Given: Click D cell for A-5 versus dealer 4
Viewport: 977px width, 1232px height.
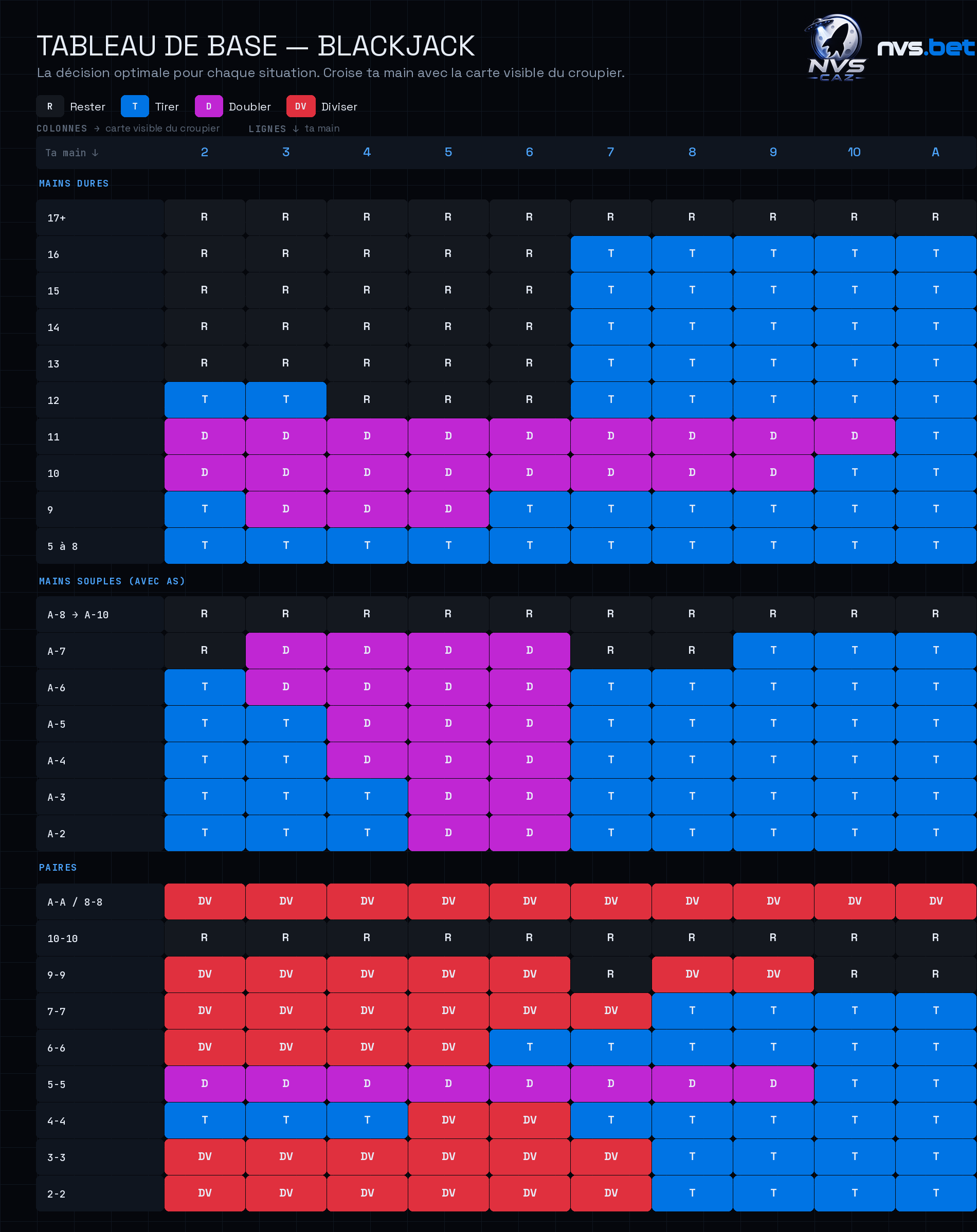Looking at the screenshot, I should 367,724.
